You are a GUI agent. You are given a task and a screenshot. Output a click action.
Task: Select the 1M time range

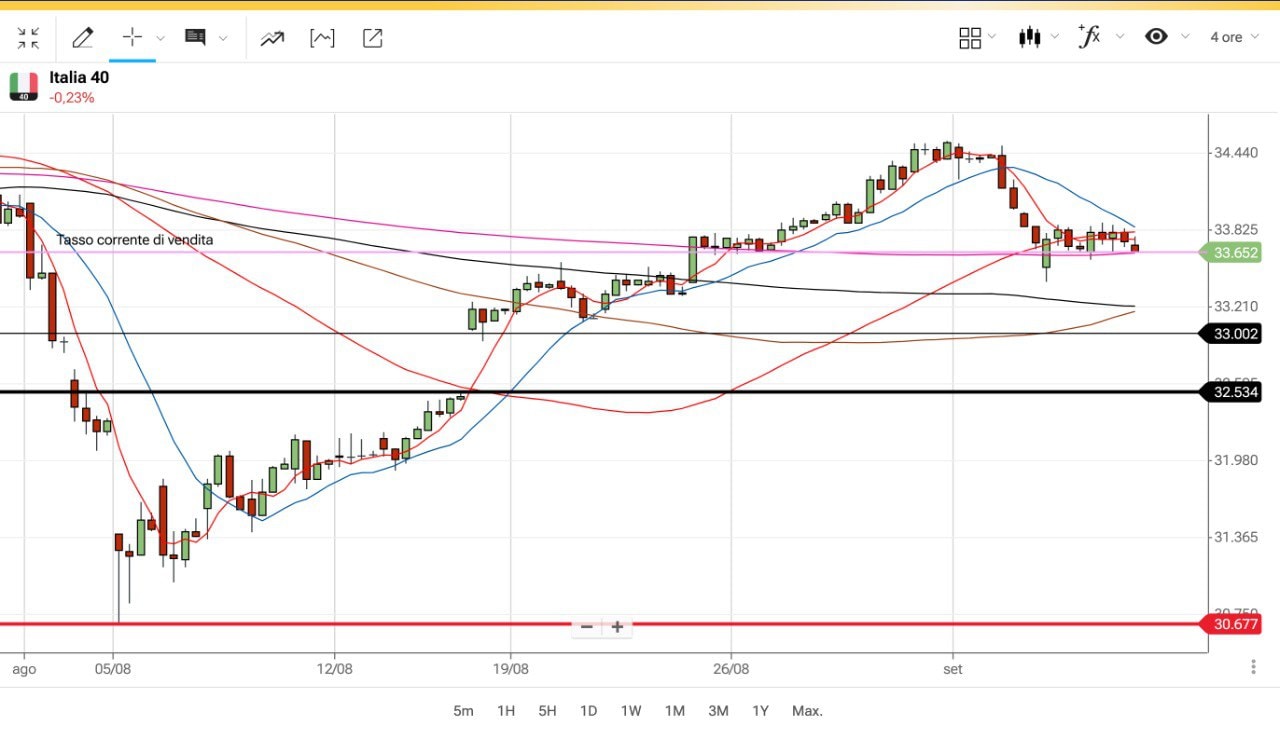674,711
